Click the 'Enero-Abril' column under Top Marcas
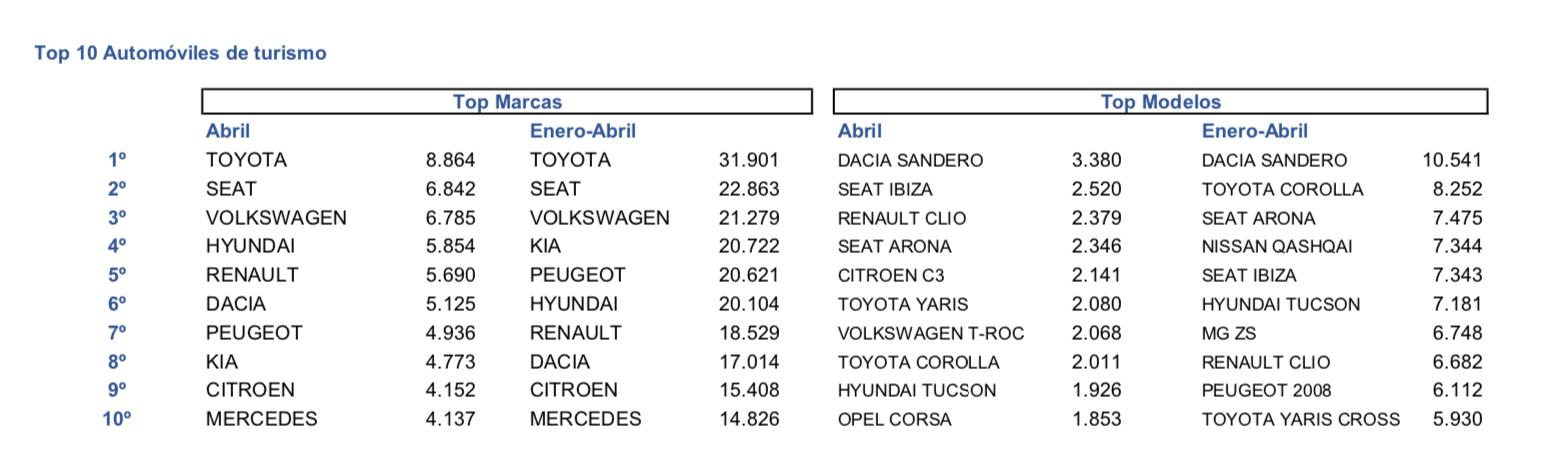The image size is (1558, 470). coord(583,131)
